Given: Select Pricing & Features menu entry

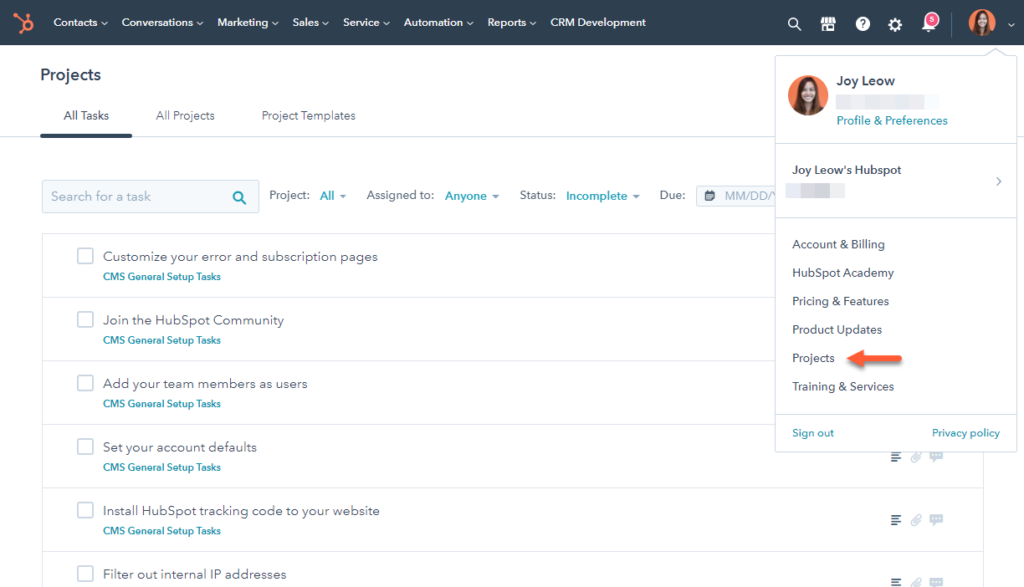Looking at the screenshot, I should coord(840,301).
